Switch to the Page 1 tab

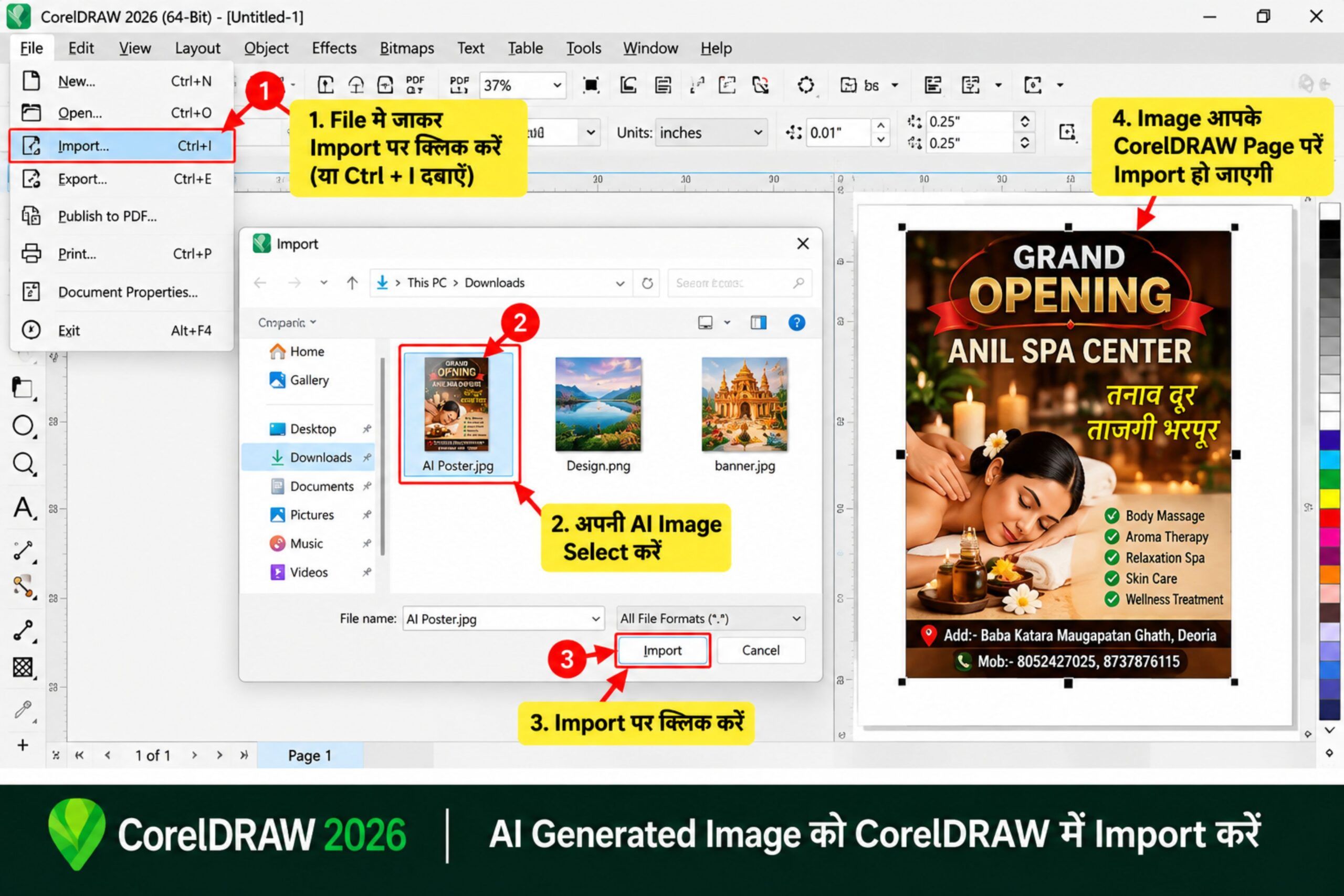pyautogui.click(x=310, y=755)
